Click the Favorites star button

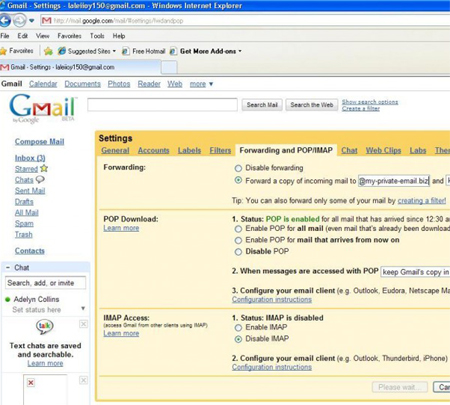coord(17,51)
